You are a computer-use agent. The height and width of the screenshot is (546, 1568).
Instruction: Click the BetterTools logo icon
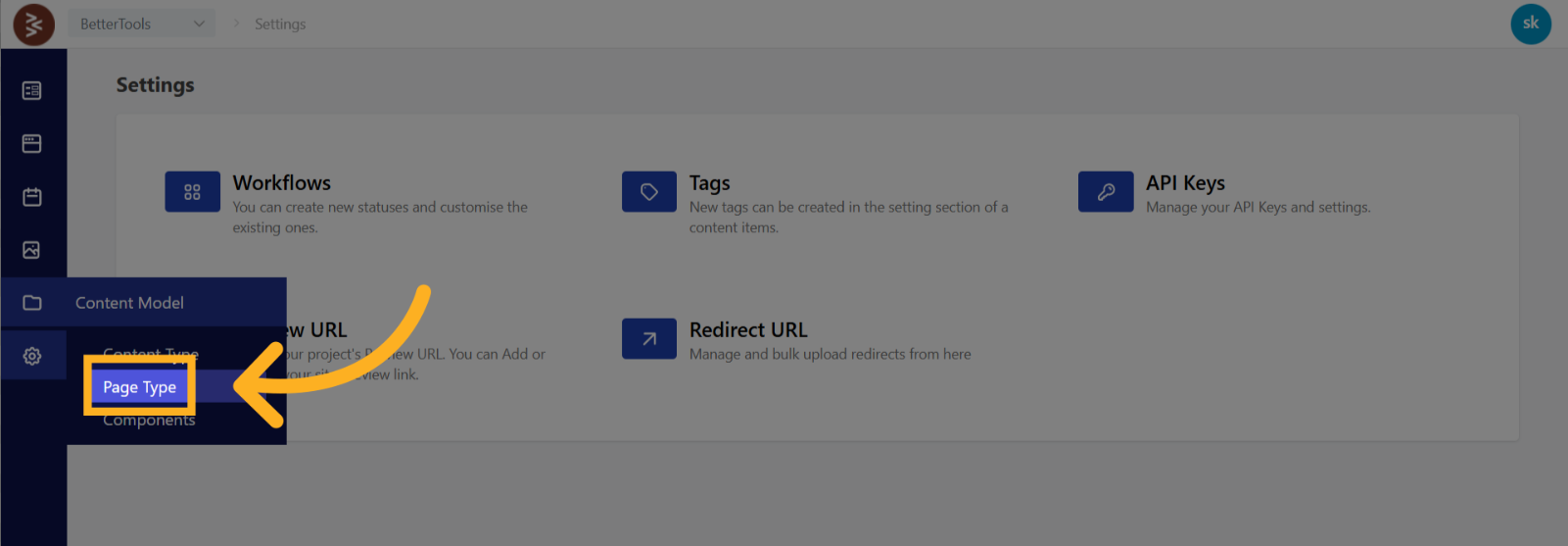[x=33, y=25]
